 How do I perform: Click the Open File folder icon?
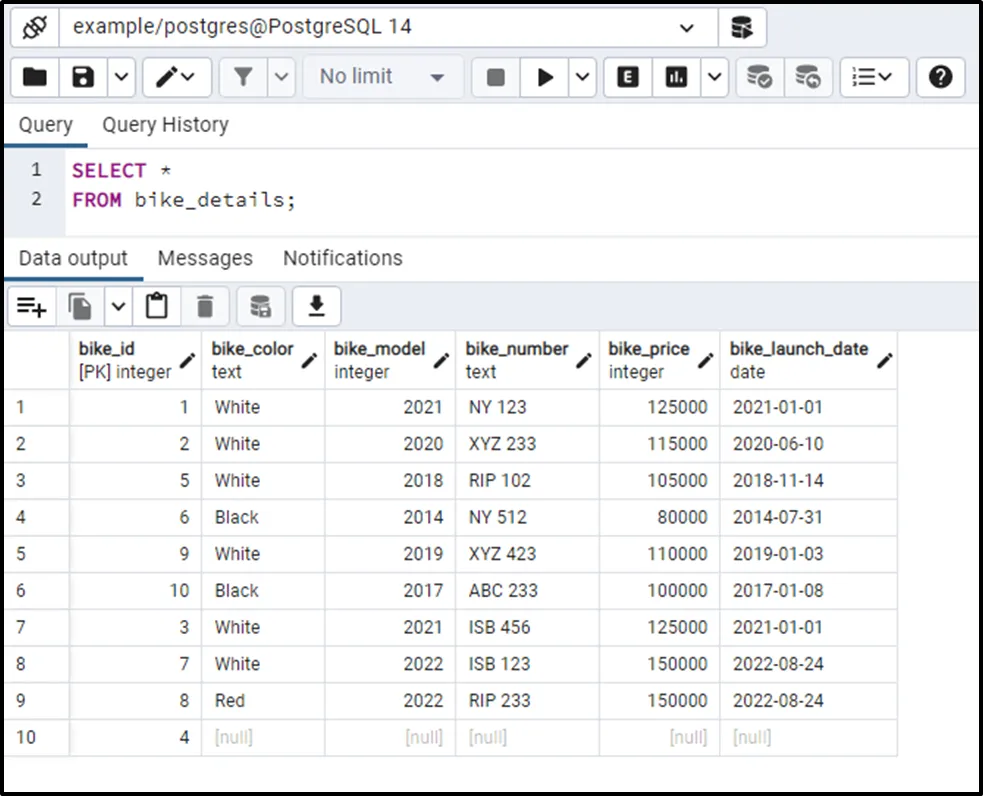click(35, 77)
